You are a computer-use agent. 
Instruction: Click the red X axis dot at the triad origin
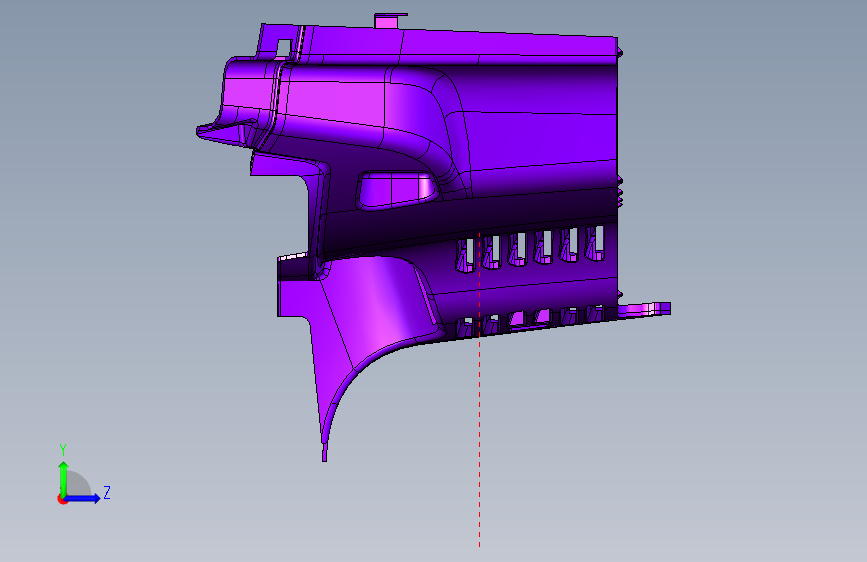(x=62, y=499)
